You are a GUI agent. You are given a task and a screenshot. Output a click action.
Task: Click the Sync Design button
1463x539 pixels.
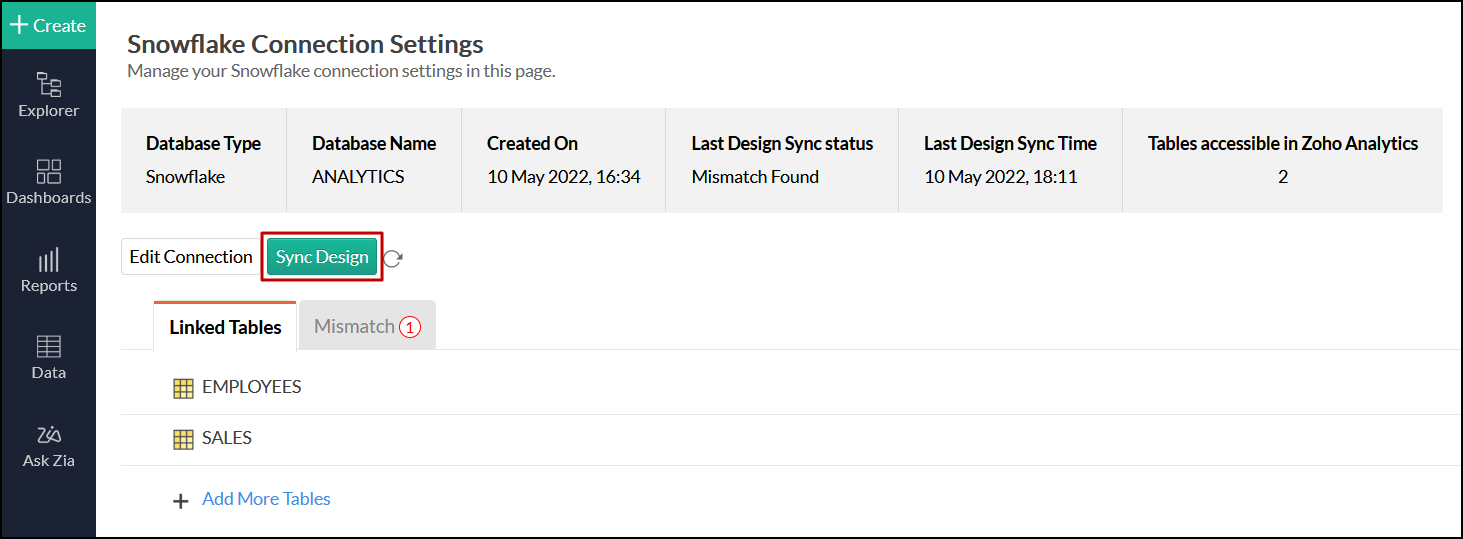[x=322, y=257]
